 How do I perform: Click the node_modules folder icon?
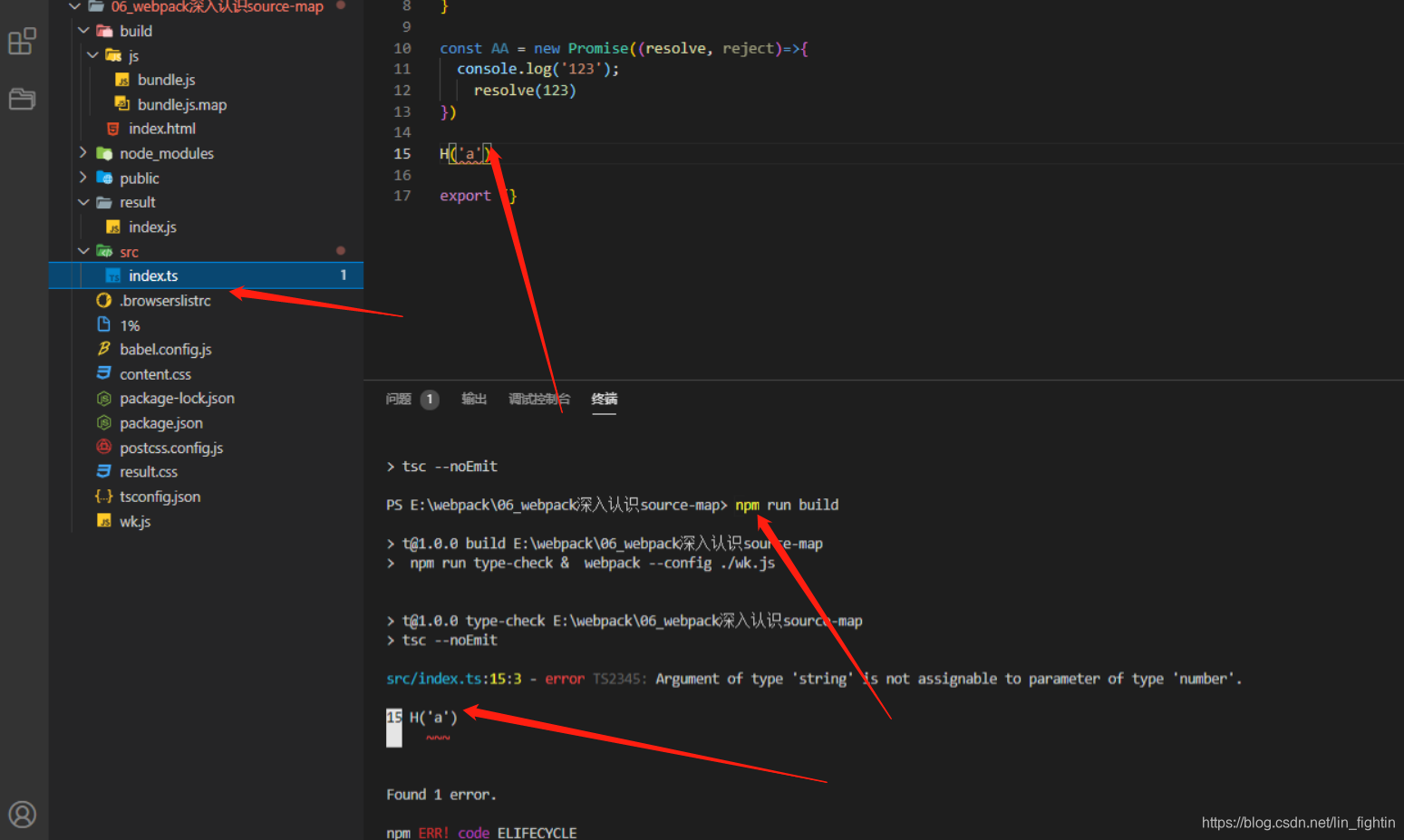click(104, 153)
